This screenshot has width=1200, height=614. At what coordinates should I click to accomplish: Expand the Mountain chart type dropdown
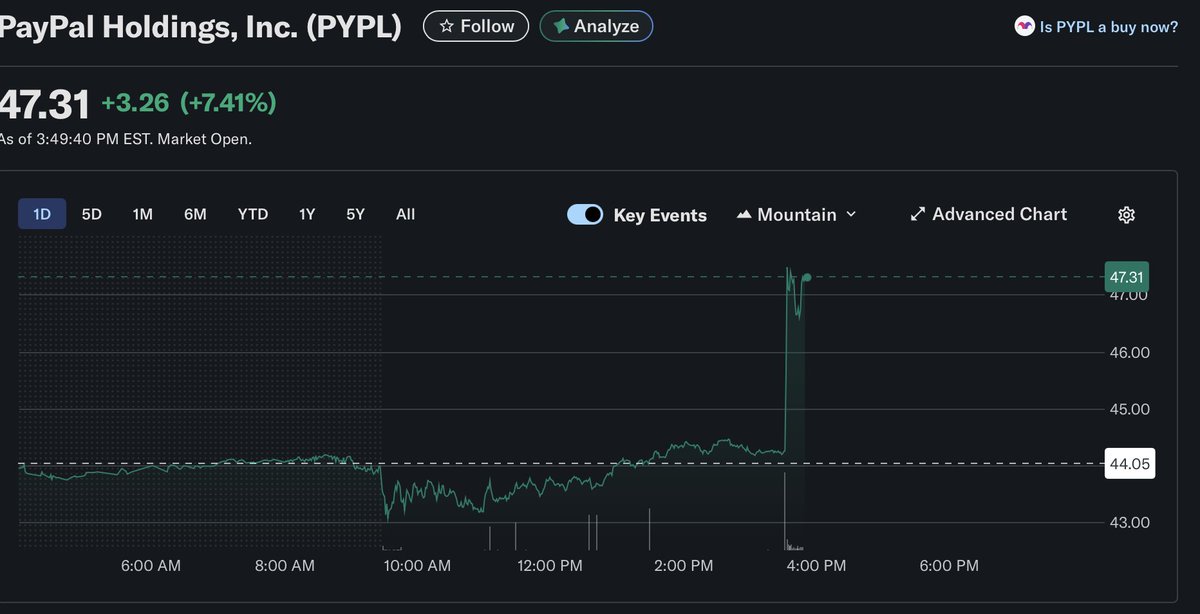[796, 214]
